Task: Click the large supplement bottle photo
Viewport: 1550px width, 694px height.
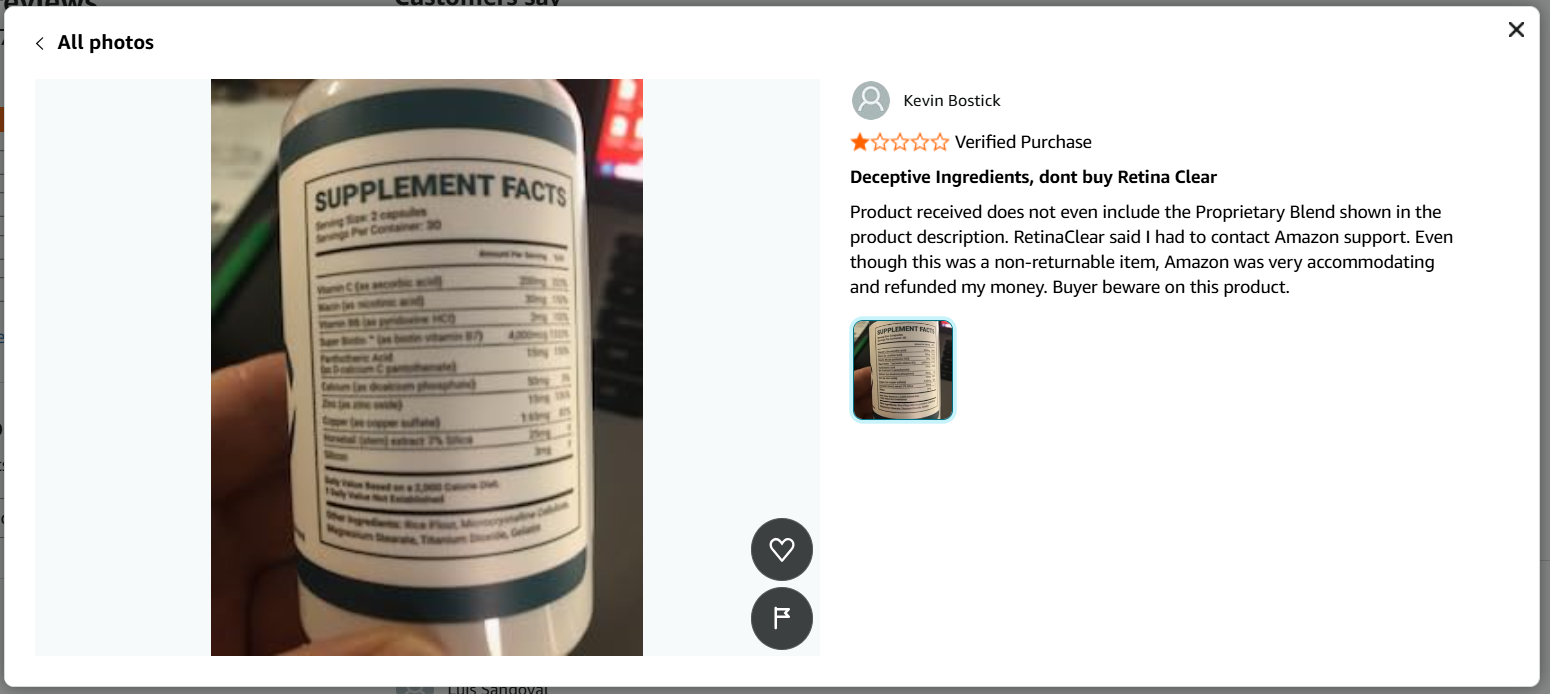Action: tap(427, 367)
